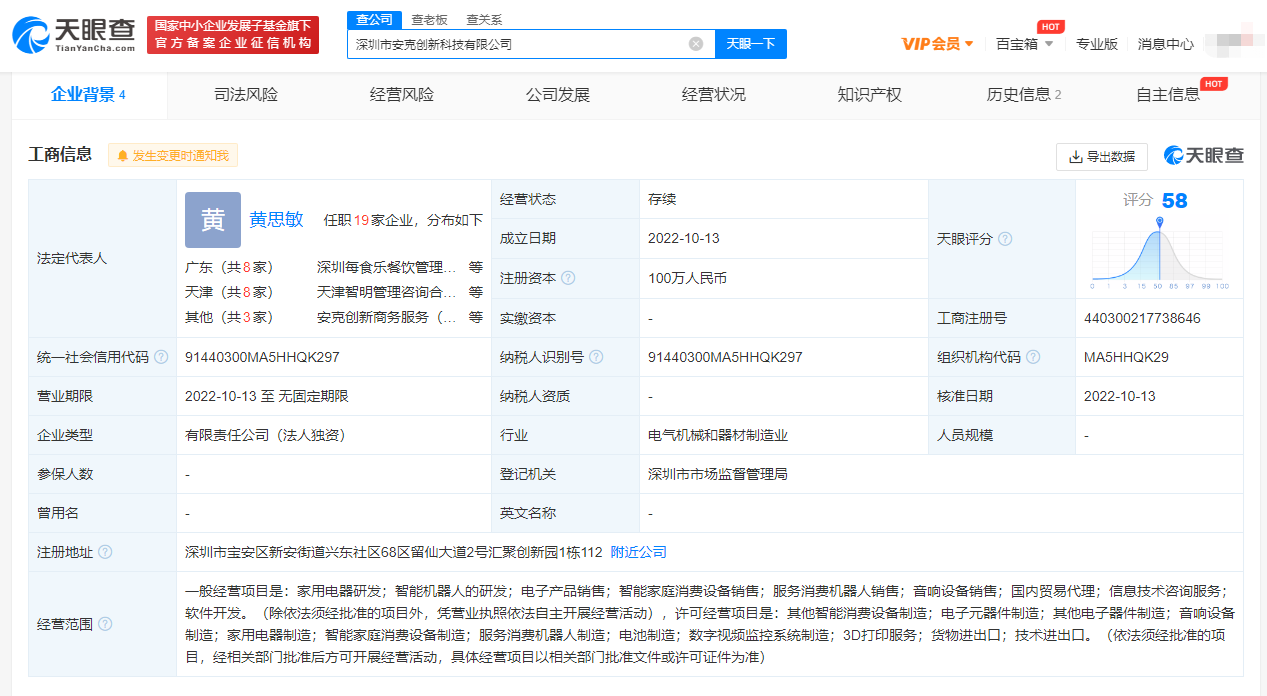This screenshot has width=1267, height=696.
Task: Click the company name search field
Action: (x=515, y=44)
